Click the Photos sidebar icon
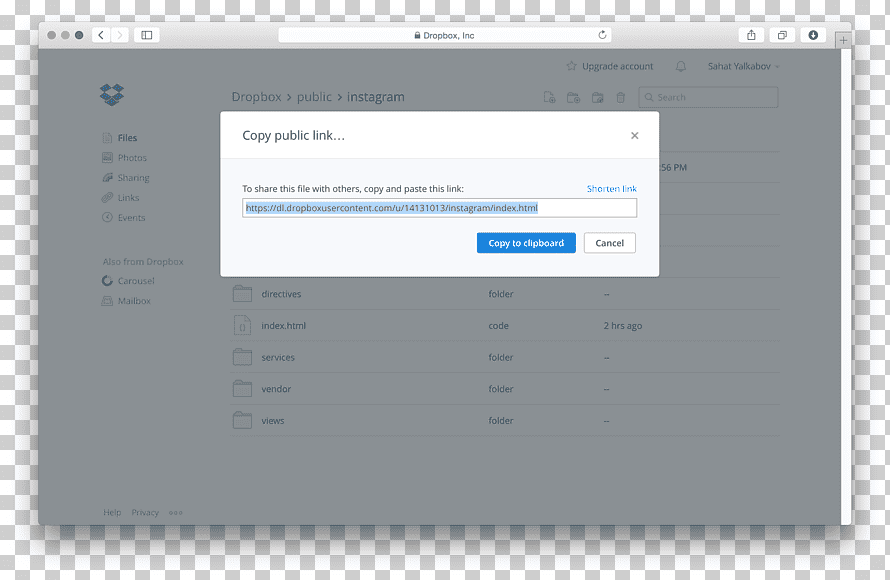Viewport: 890px width, 580px height. tap(107, 158)
